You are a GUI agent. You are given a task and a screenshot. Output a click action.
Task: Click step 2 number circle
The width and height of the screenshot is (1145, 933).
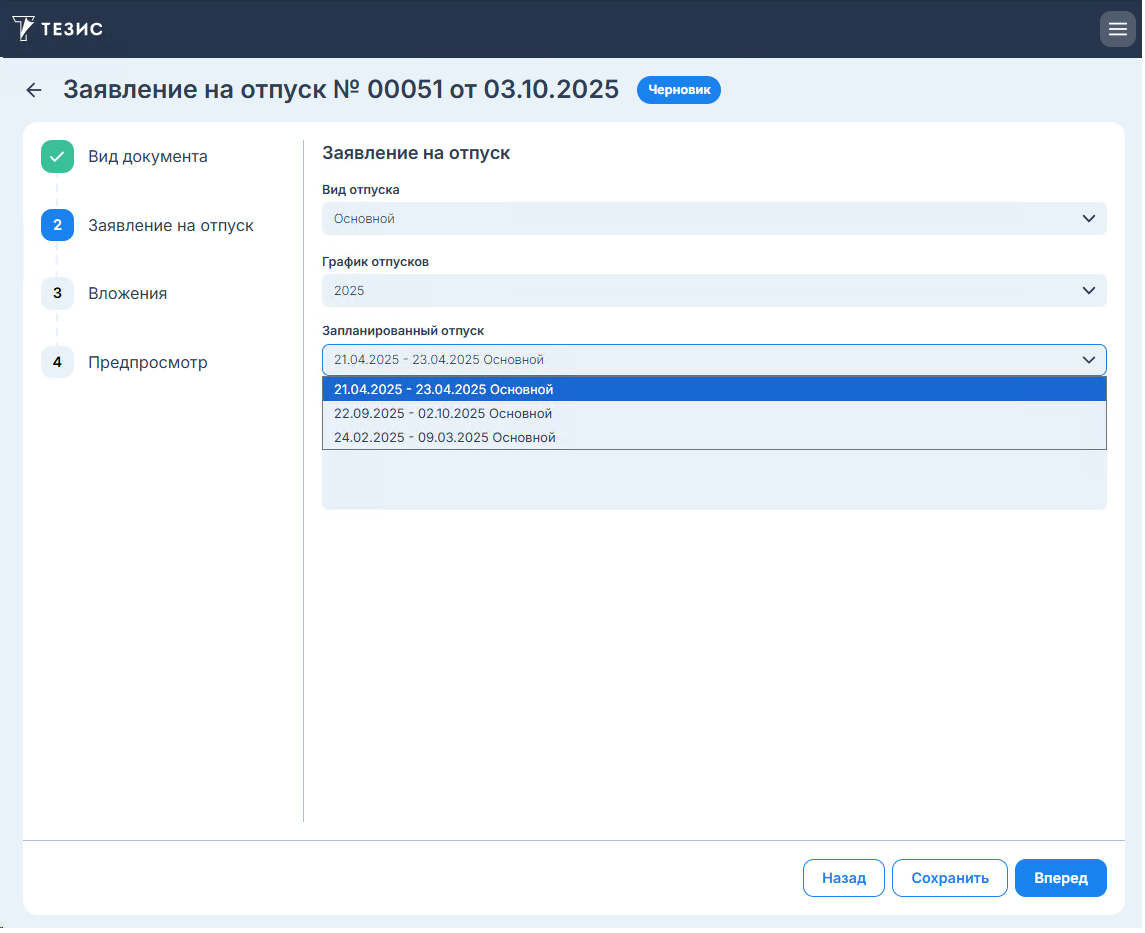pyautogui.click(x=57, y=225)
